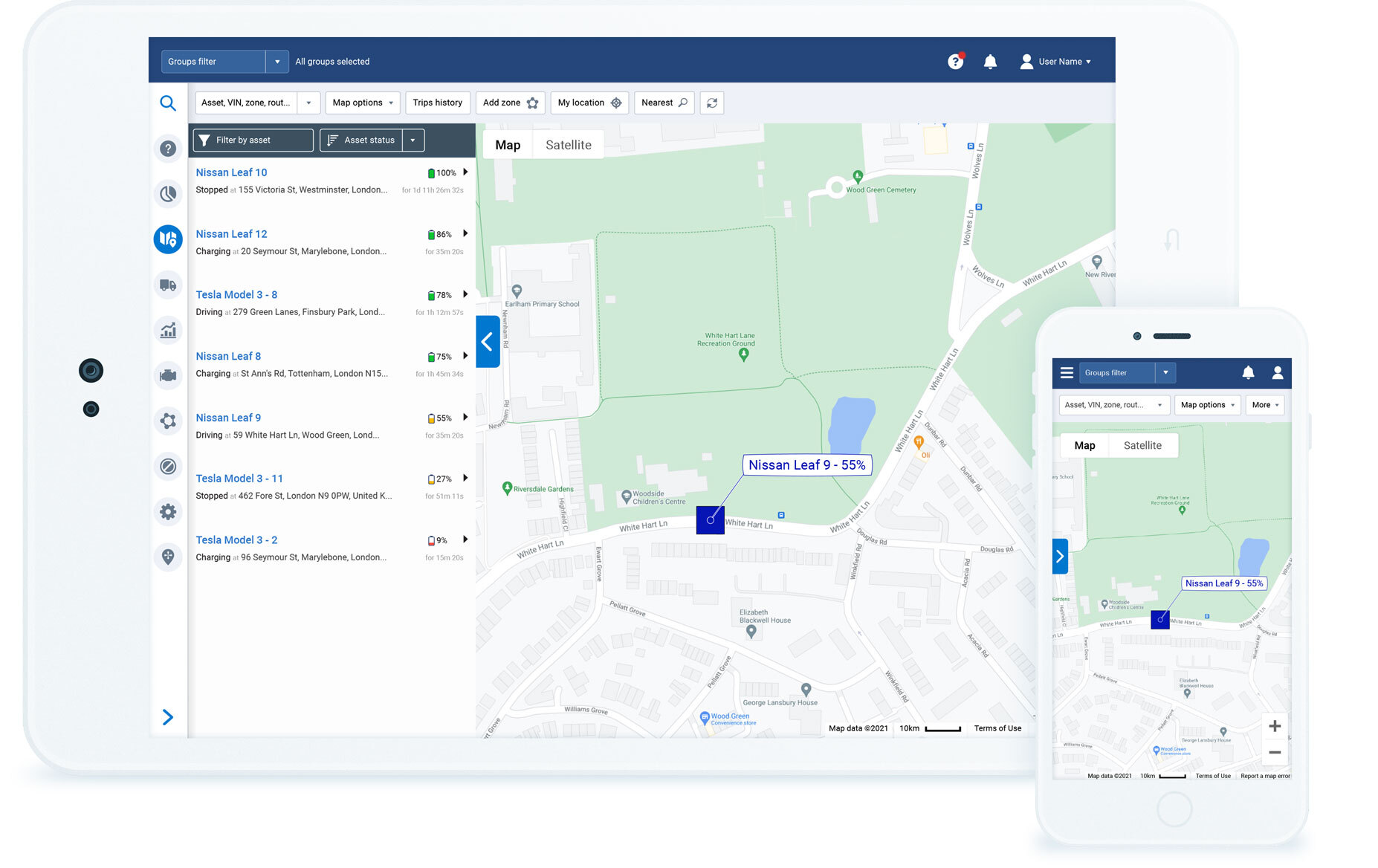Select the map tracking sidebar icon
The width and height of the screenshot is (1378, 868).
click(168, 239)
